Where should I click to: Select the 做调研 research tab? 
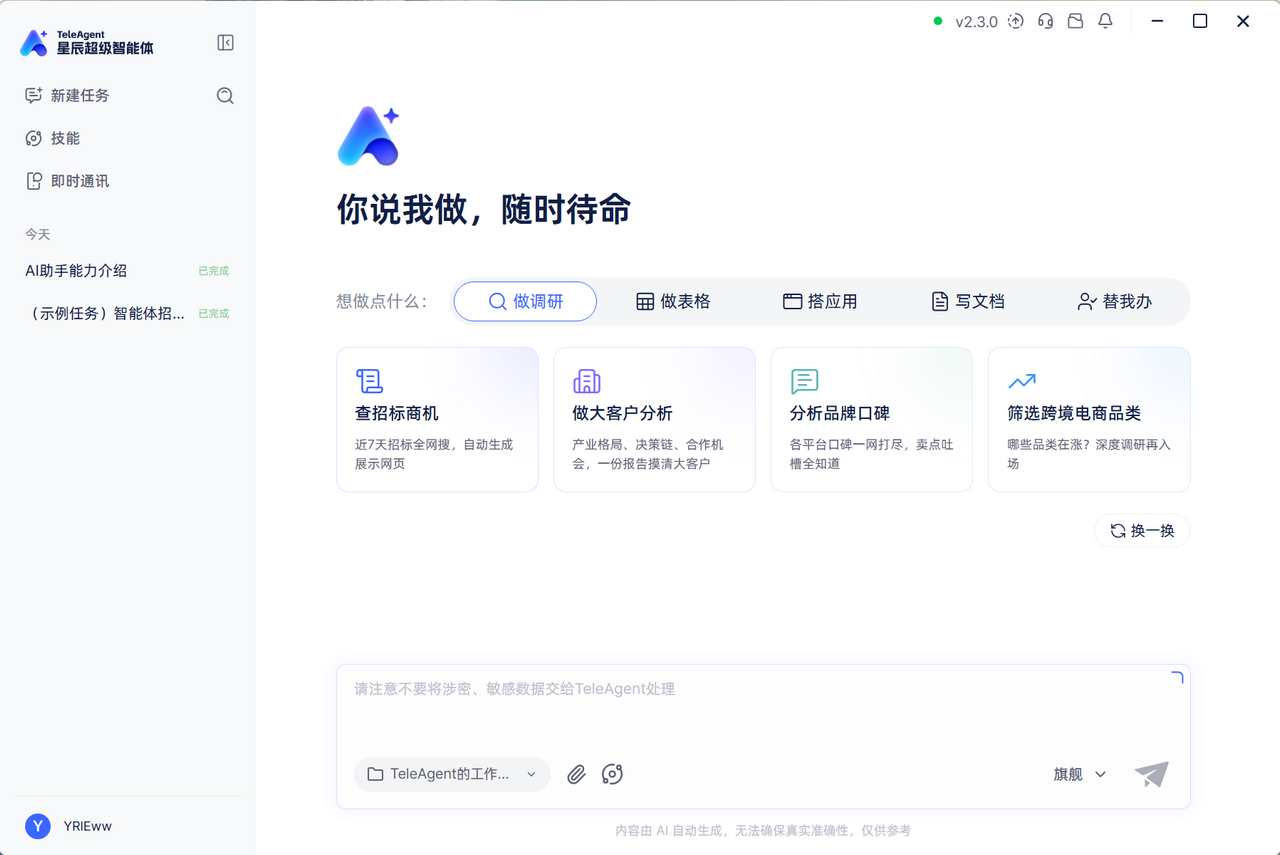click(526, 302)
